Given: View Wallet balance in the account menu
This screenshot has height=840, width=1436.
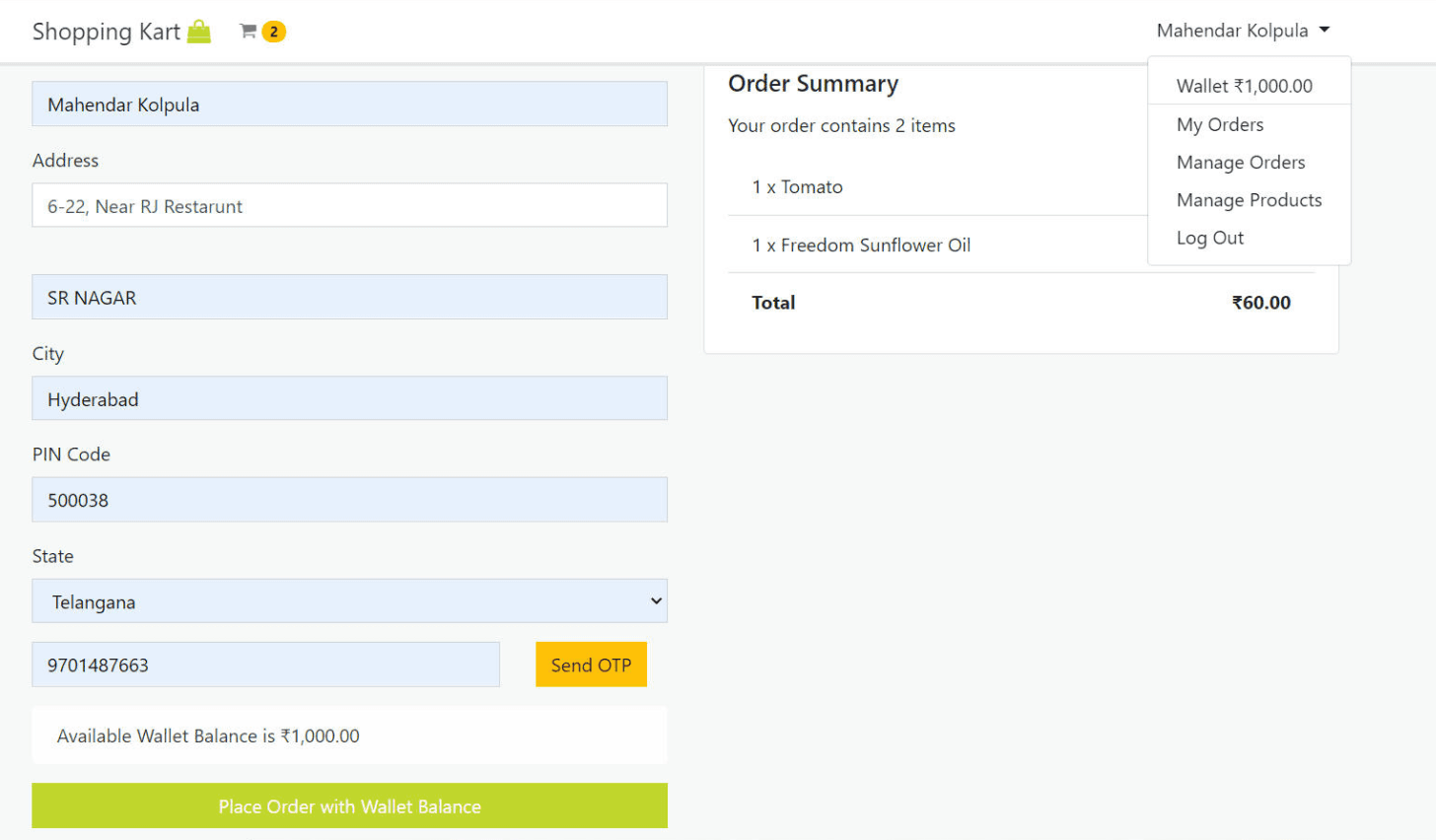Looking at the screenshot, I should 1244,86.
